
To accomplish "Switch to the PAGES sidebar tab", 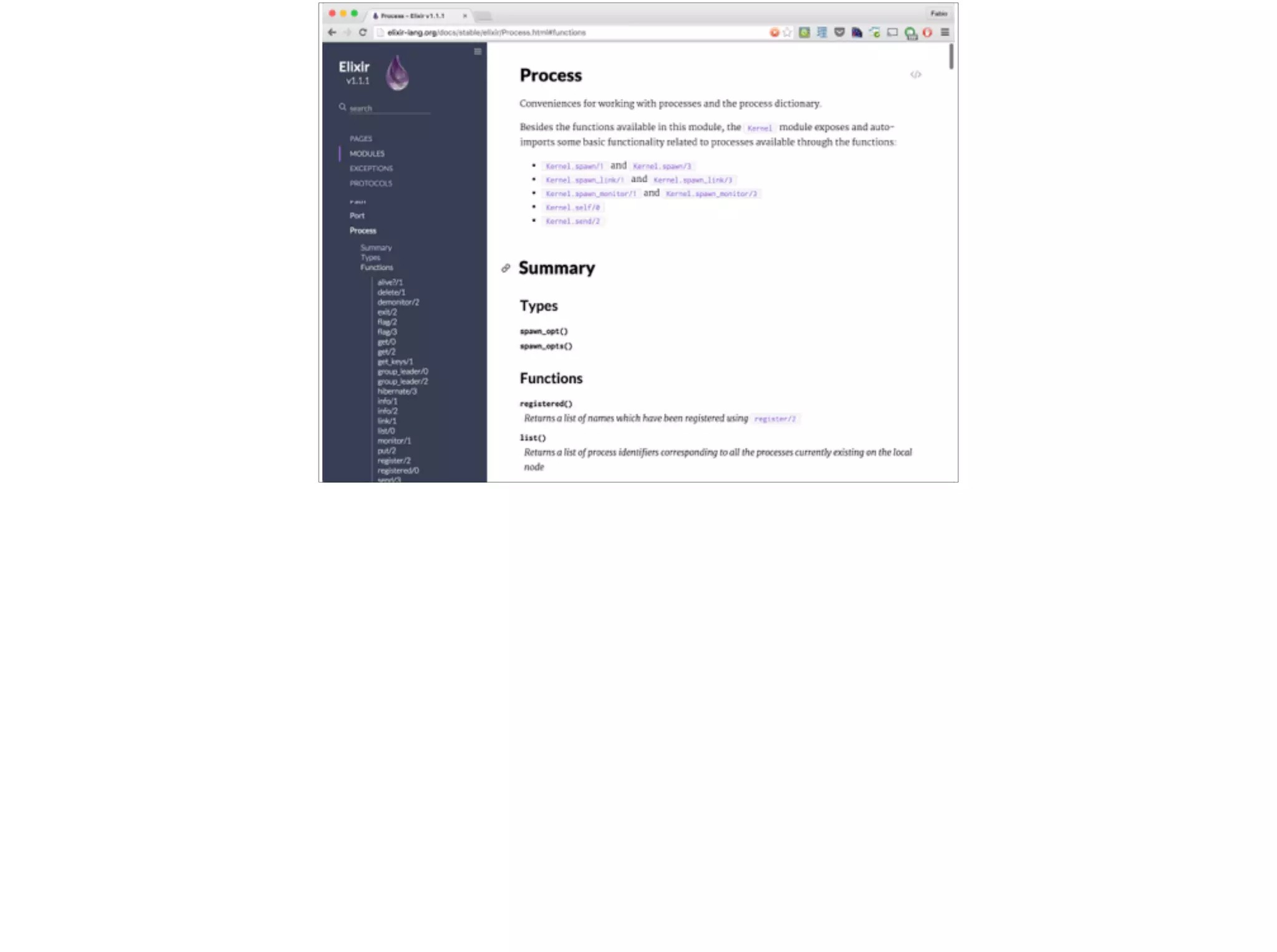I will [x=360, y=138].
